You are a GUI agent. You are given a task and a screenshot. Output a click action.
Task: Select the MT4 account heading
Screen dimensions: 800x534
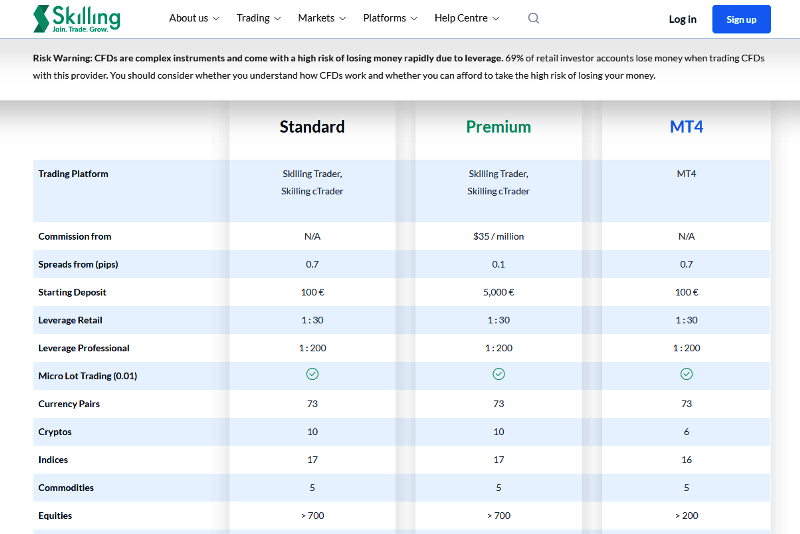tap(686, 126)
